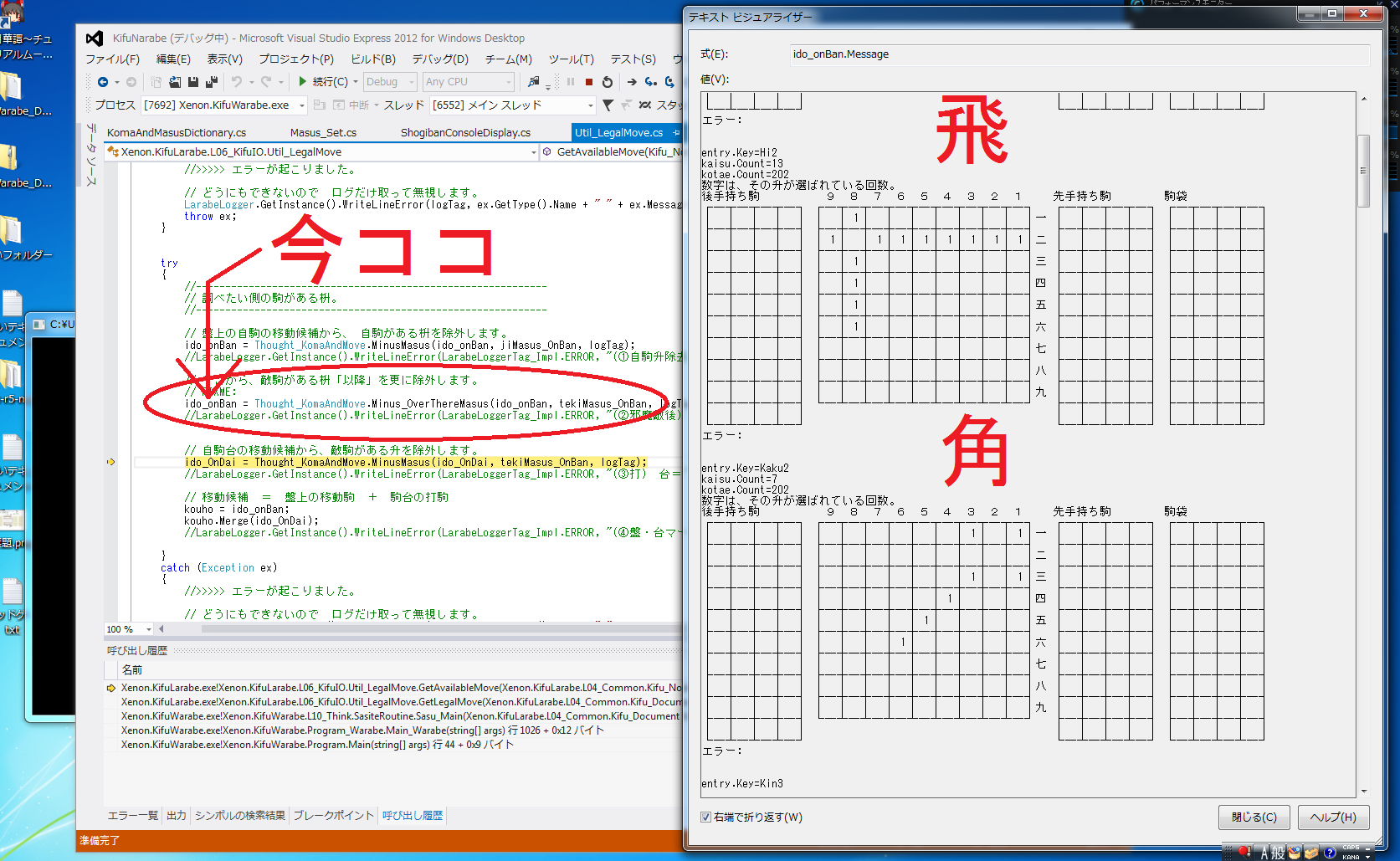1400x861 pixels.
Task: Click the thread filter funnel icon
Action: (608, 105)
